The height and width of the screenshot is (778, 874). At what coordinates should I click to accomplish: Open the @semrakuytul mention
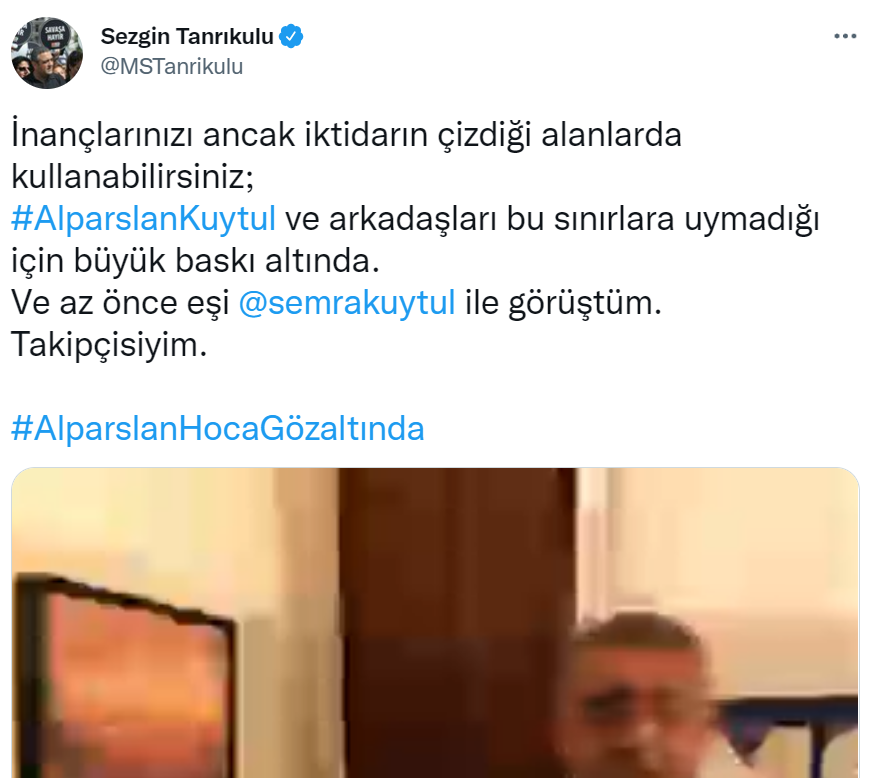(x=347, y=303)
